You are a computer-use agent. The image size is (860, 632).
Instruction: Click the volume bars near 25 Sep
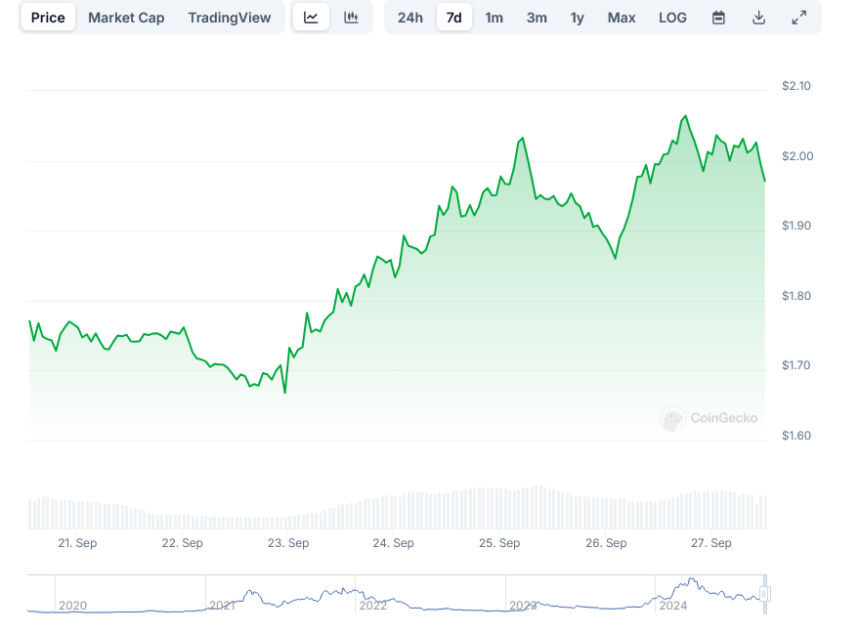point(500,508)
